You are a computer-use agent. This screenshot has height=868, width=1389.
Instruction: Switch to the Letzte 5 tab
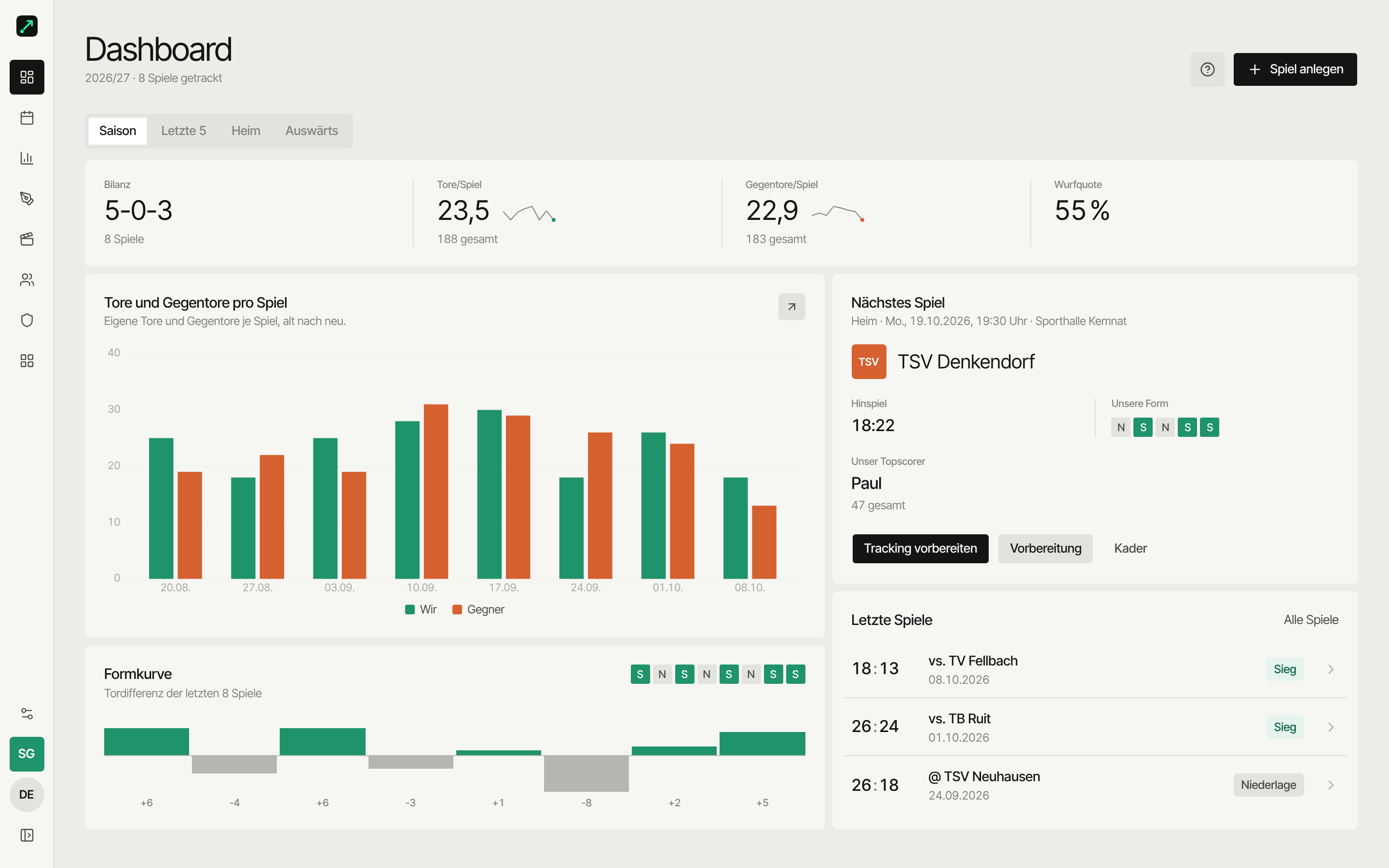[184, 131]
